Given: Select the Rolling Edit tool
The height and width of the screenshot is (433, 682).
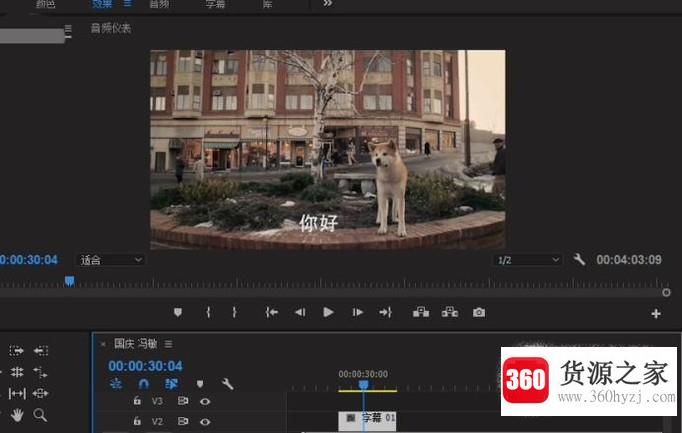Looking at the screenshot, I should (17, 372).
